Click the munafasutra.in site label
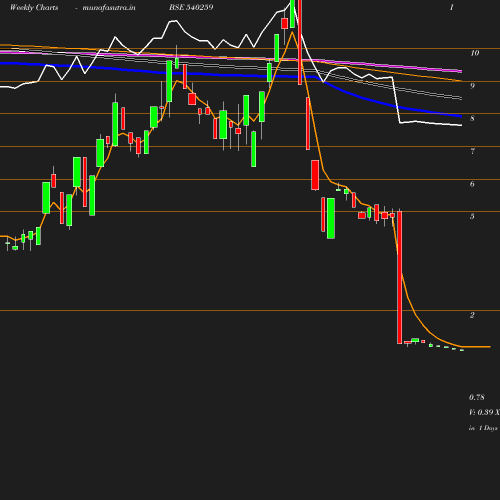The width and height of the screenshot is (500, 500). tap(109, 7)
